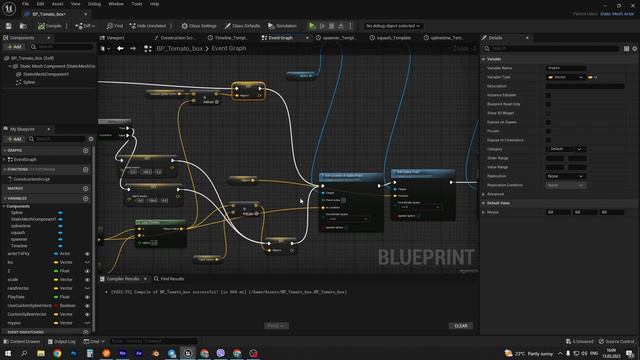Screen dimensions: 640x360
Task: Open My Blueprint settings gear icon
Action: (91, 139)
